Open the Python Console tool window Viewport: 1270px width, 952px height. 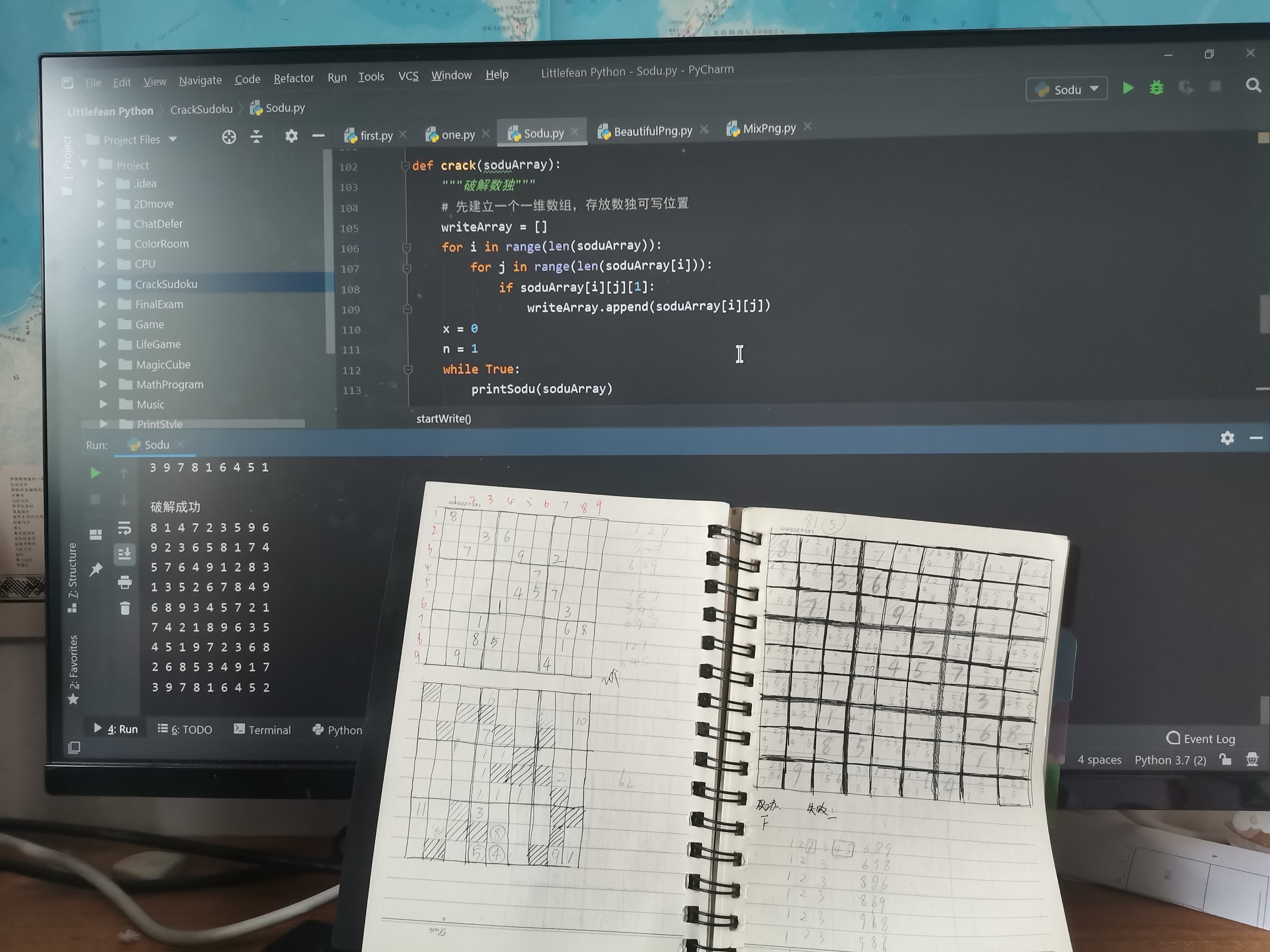(x=338, y=730)
